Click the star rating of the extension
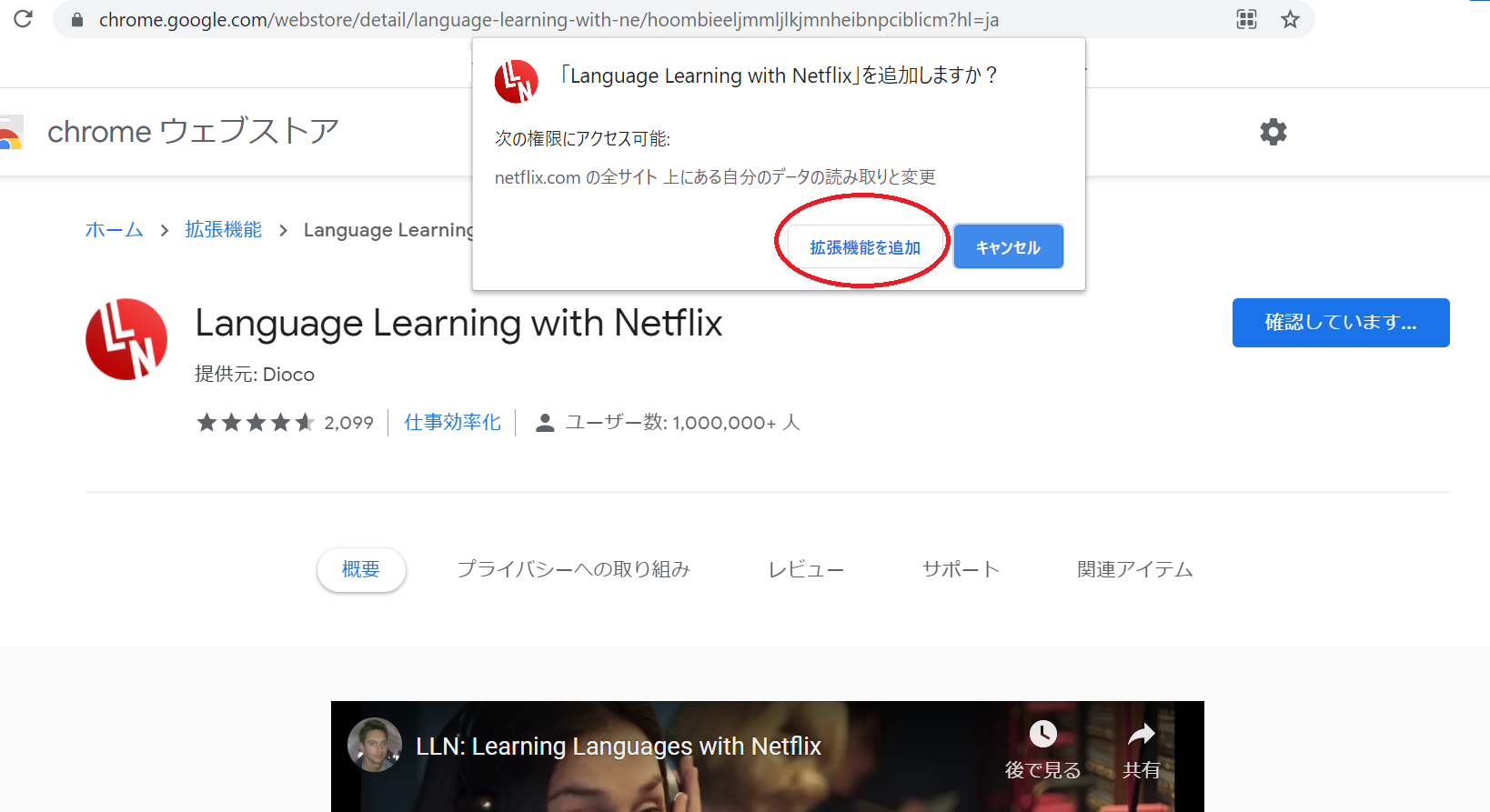This screenshot has width=1490, height=812. click(256, 423)
